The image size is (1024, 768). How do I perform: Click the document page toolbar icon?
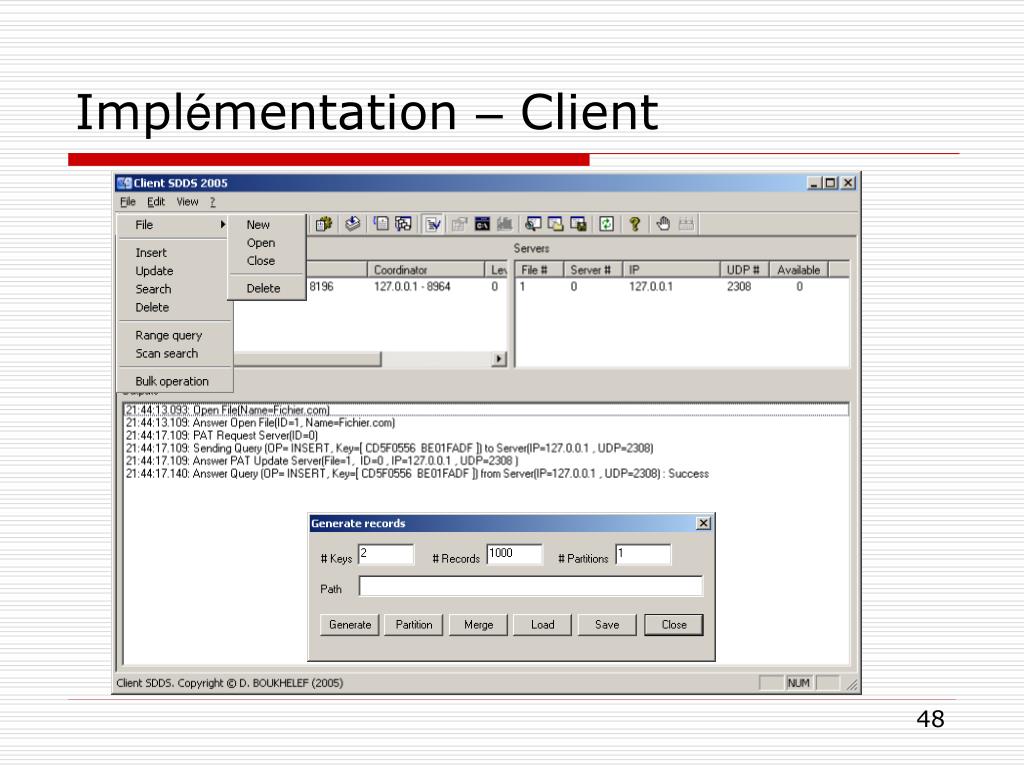click(381, 224)
